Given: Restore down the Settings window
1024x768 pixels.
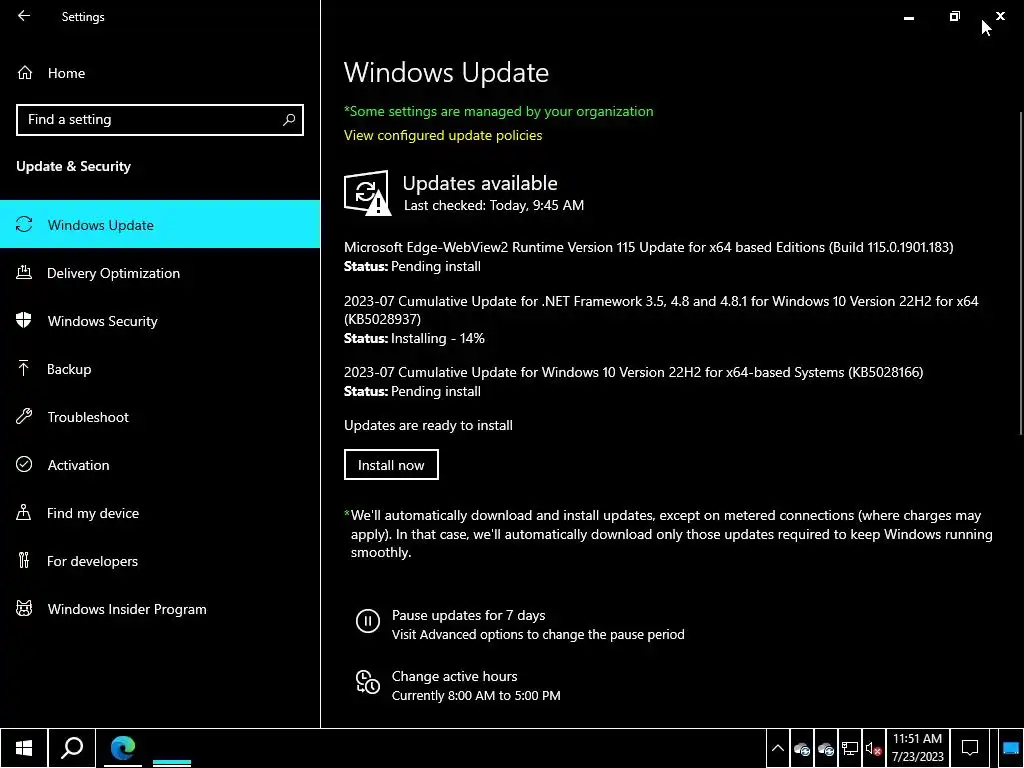Looking at the screenshot, I should 955,16.
